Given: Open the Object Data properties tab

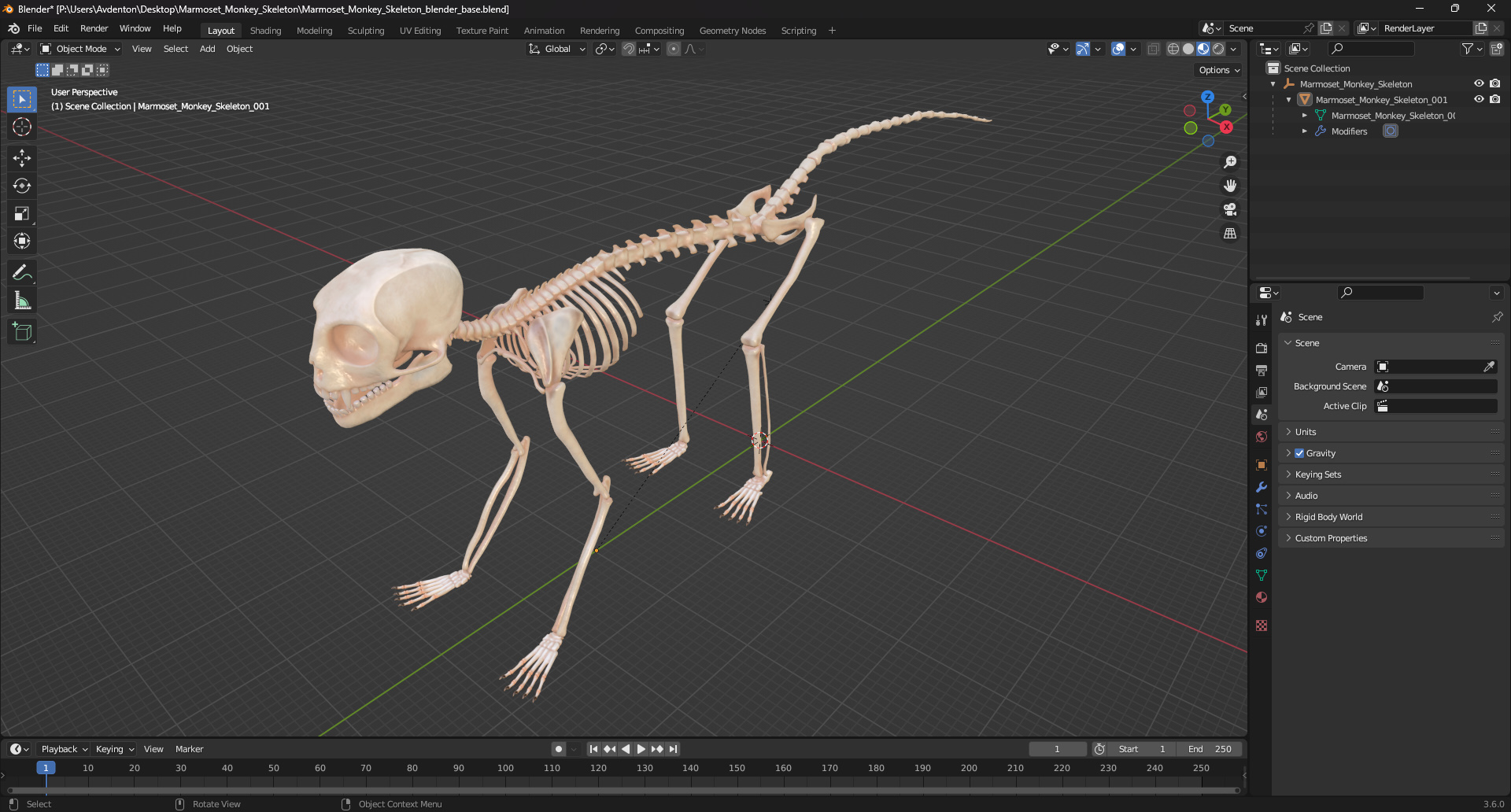Looking at the screenshot, I should [x=1262, y=575].
